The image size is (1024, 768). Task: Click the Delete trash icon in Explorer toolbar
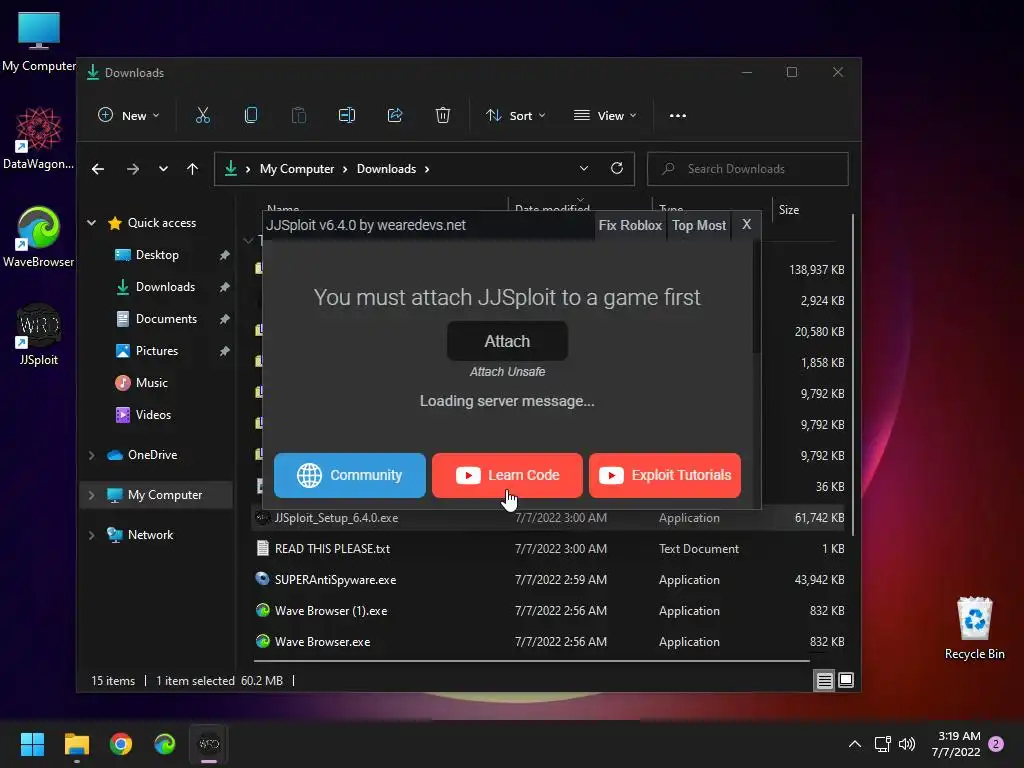(443, 116)
